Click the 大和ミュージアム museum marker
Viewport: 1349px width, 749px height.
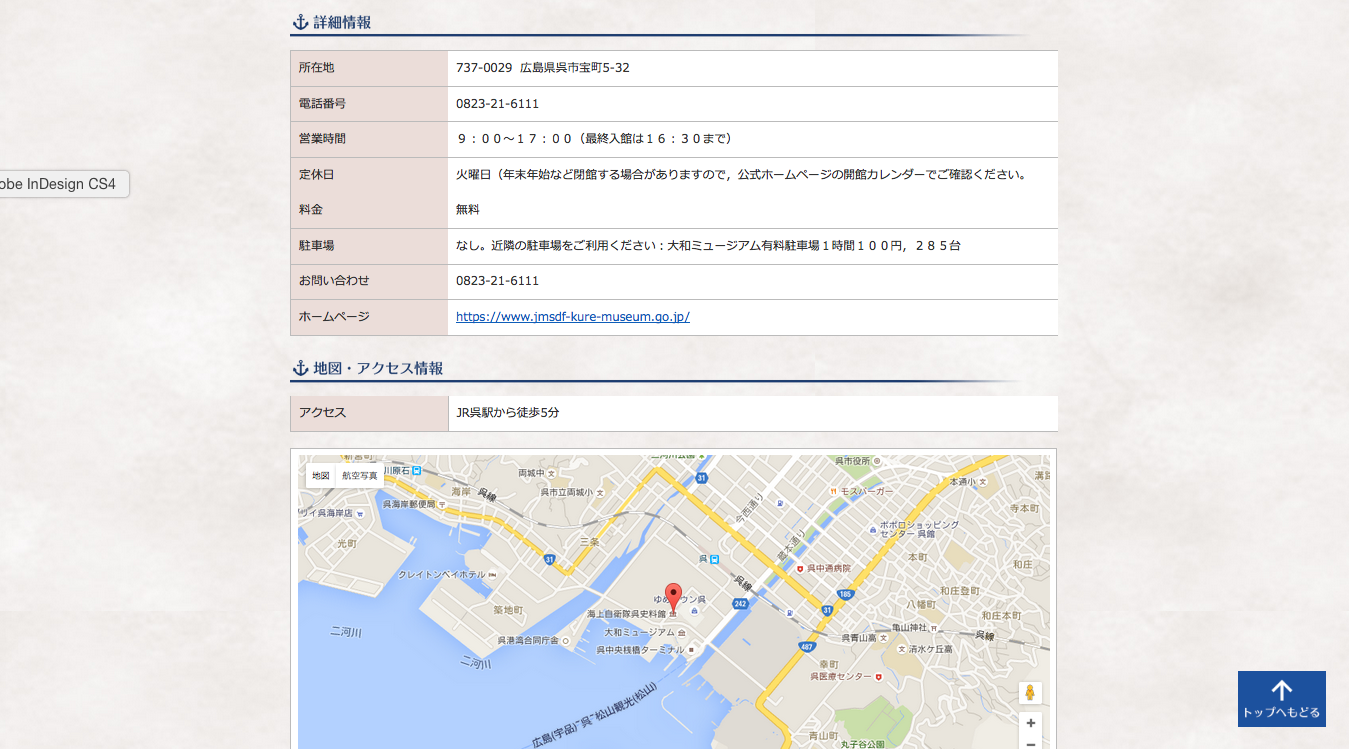click(x=681, y=633)
